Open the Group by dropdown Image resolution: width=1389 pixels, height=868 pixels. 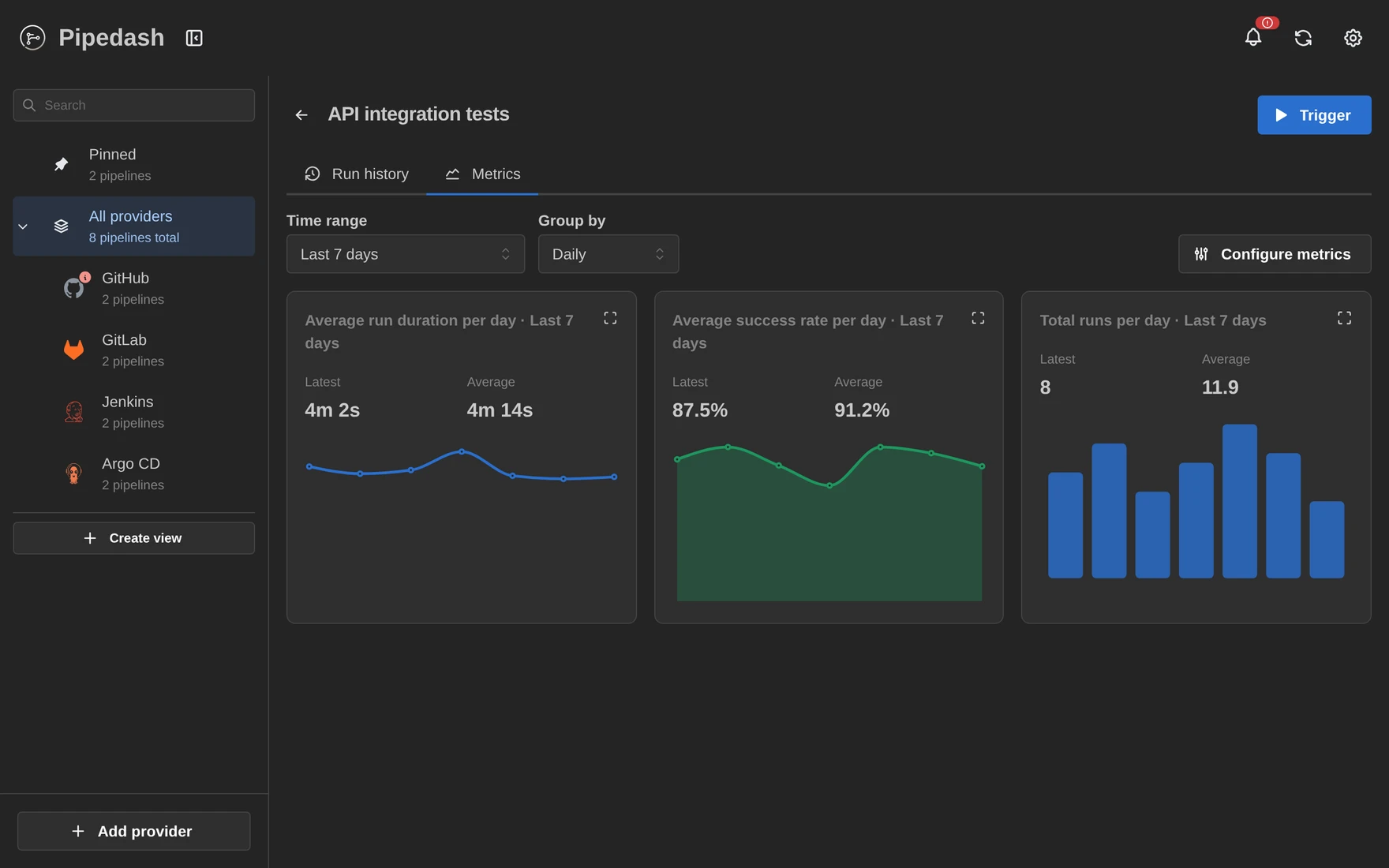click(x=608, y=254)
